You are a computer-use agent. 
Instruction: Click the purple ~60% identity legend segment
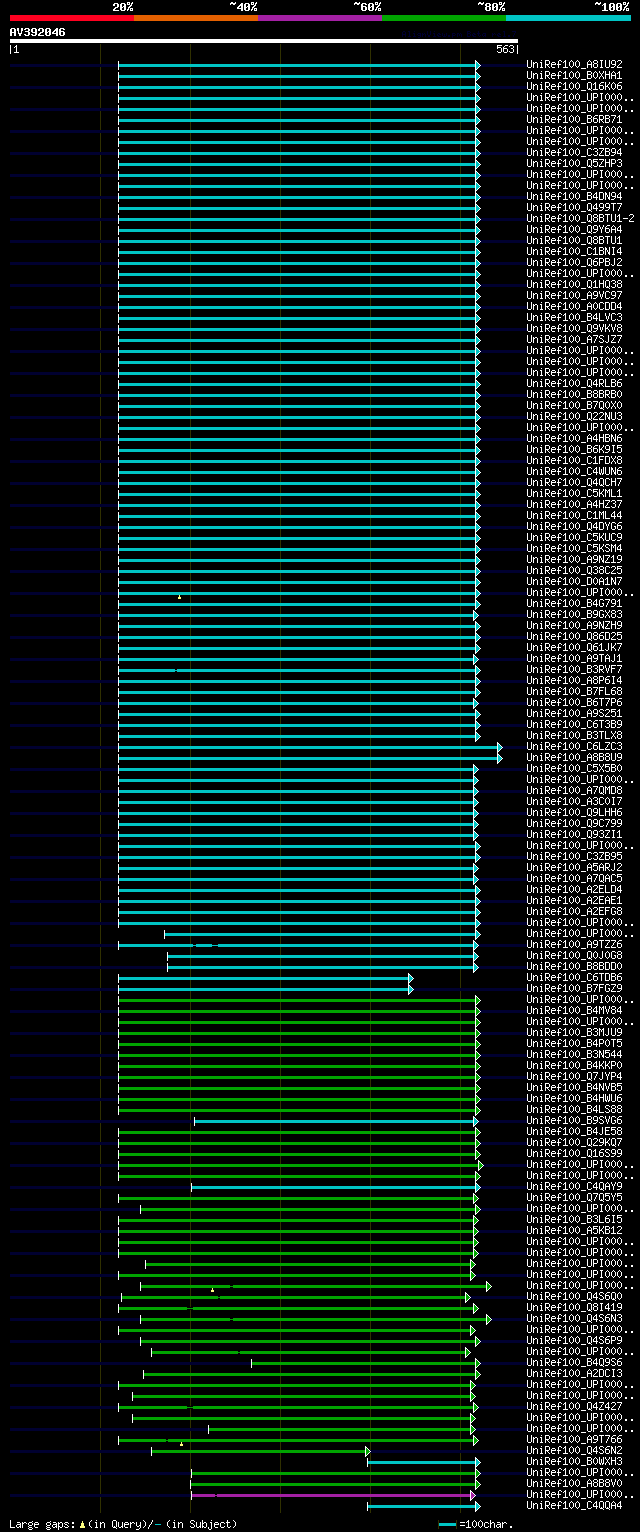point(319,17)
